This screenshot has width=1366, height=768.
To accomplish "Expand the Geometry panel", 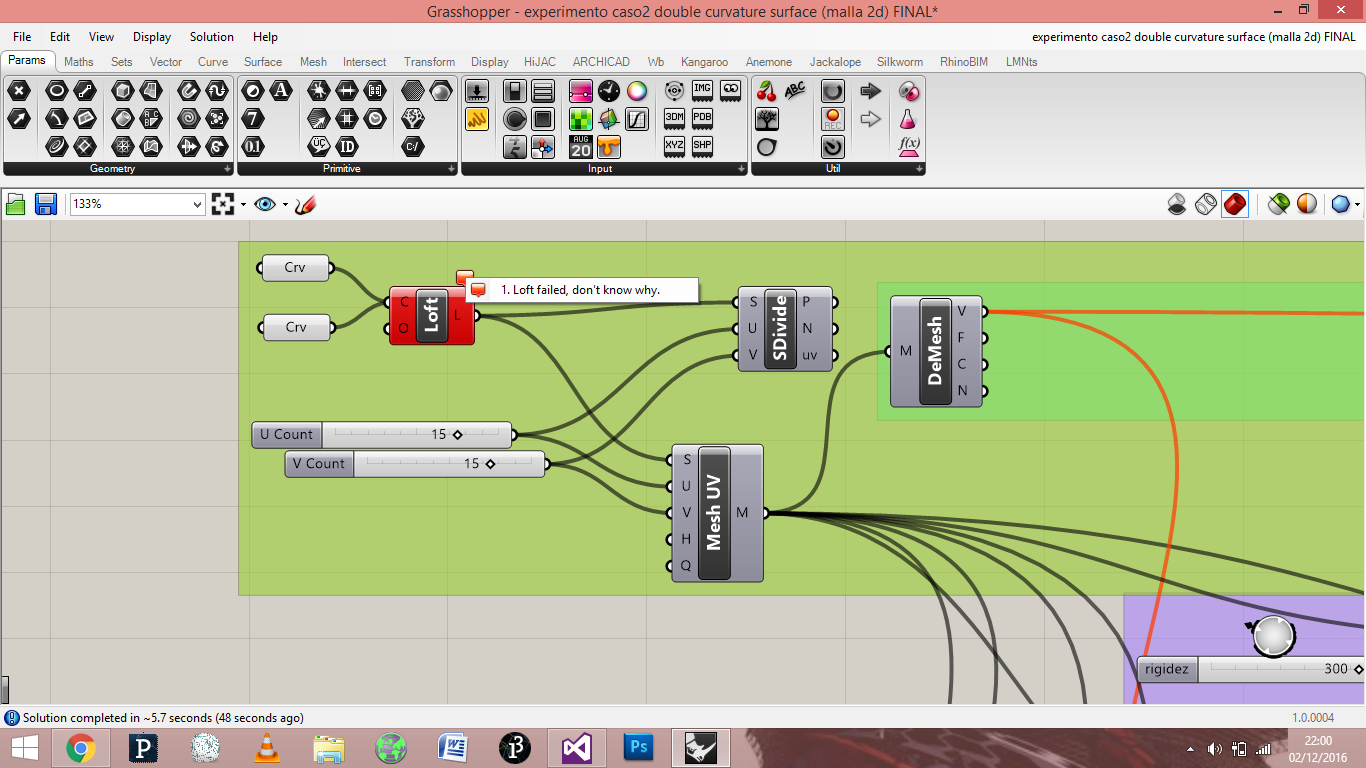I will 227,169.
